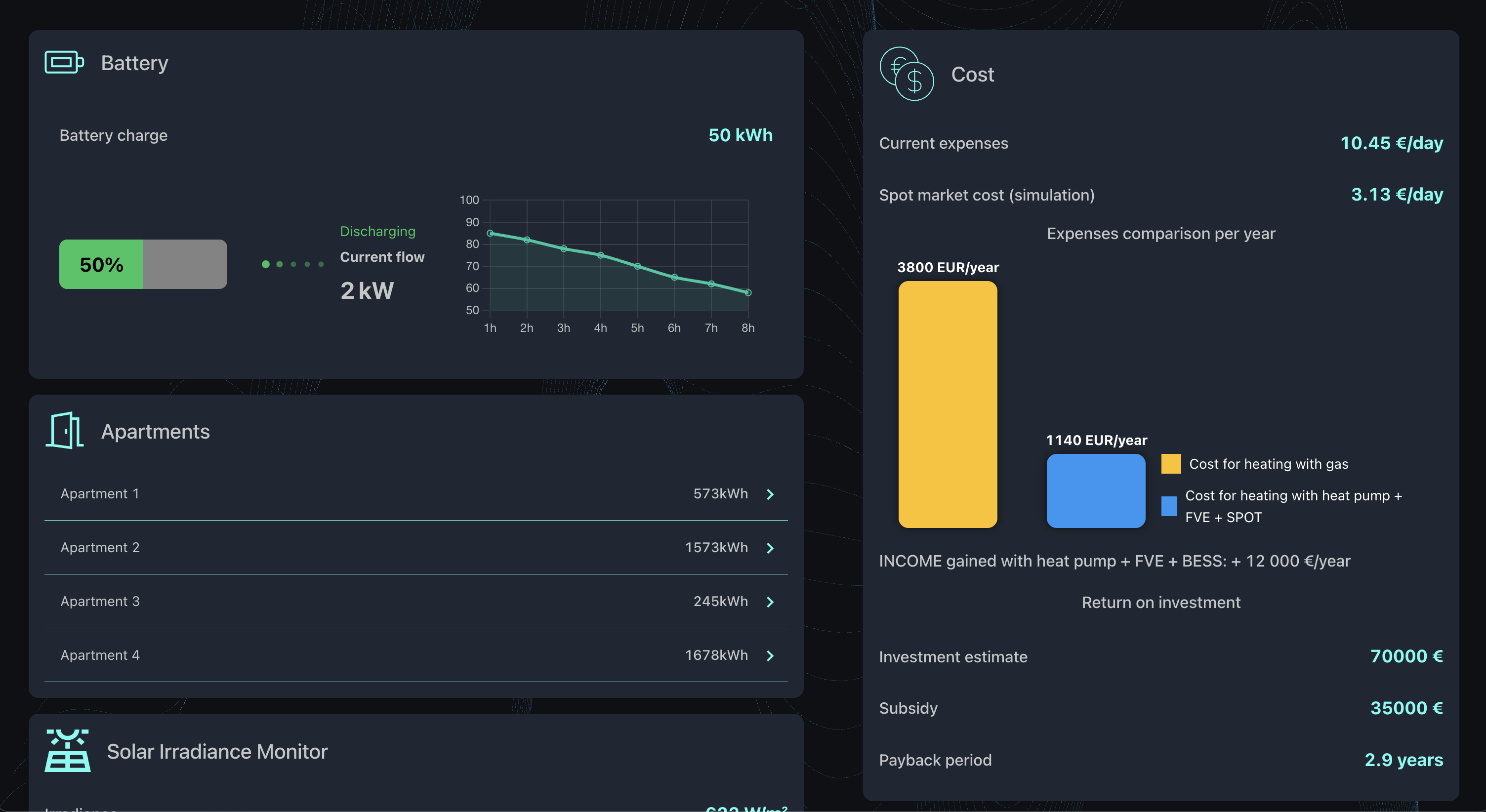The height and width of the screenshot is (812, 1486).
Task: Expand Apartment 1 details chevron
Action: pos(770,494)
